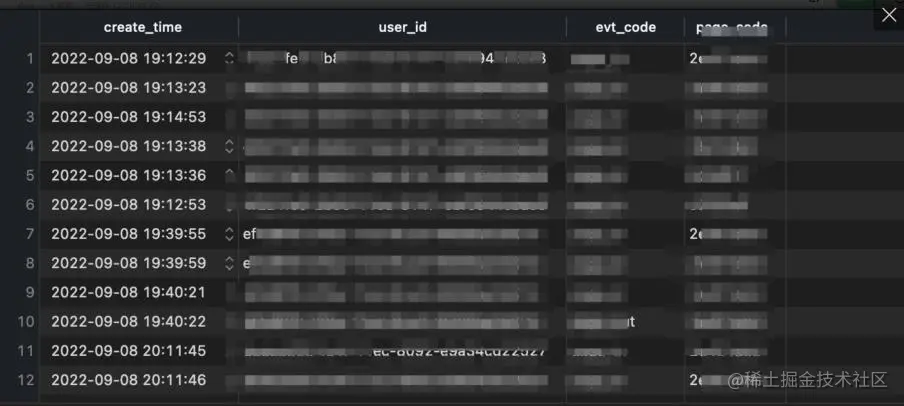Screen dimensions: 904x406
Task: Highlight row number 7
Action: click(30, 234)
